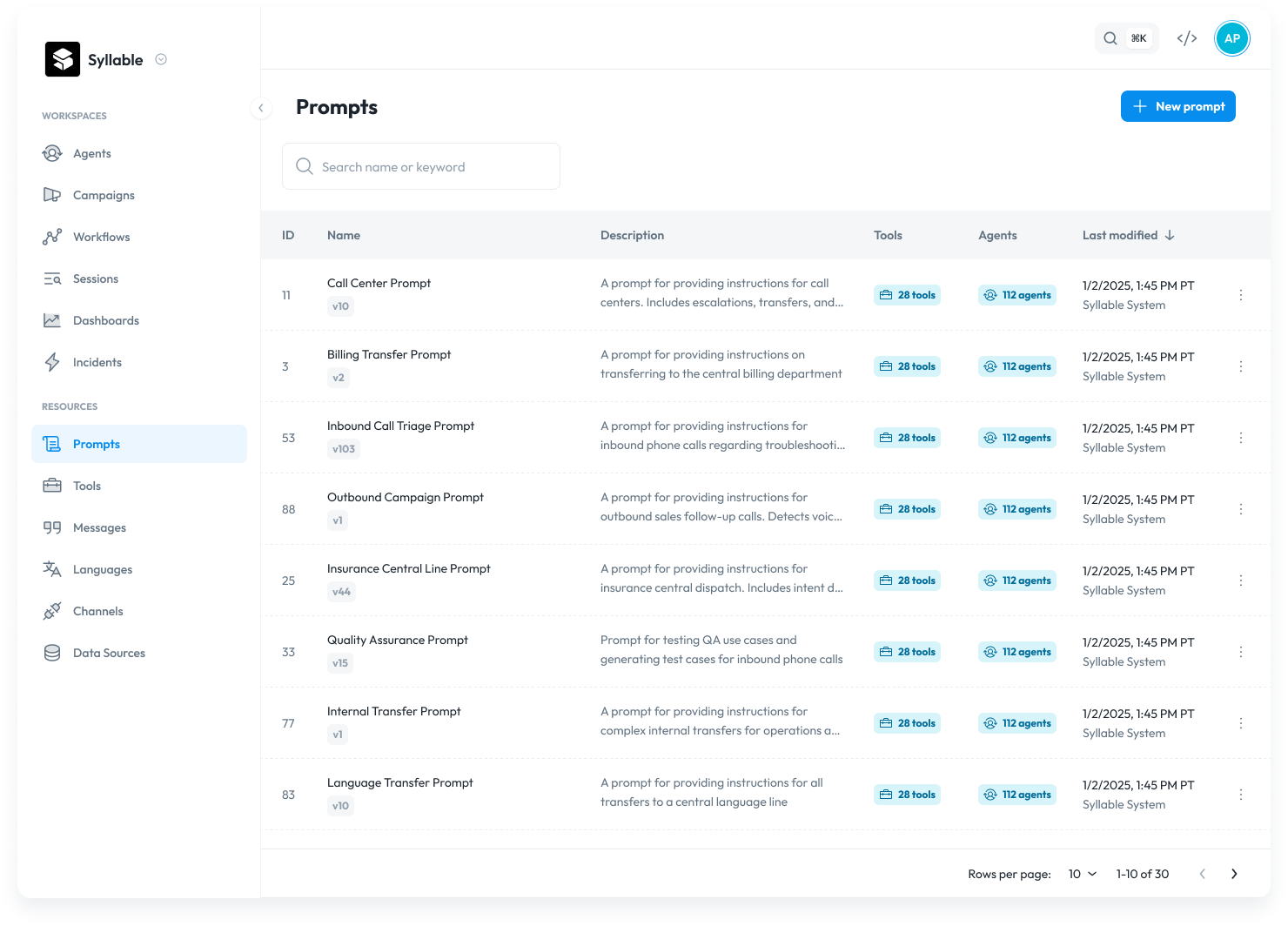Open the ⌘K search box in header
Screen dimensions: 1288x926
click(1126, 38)
